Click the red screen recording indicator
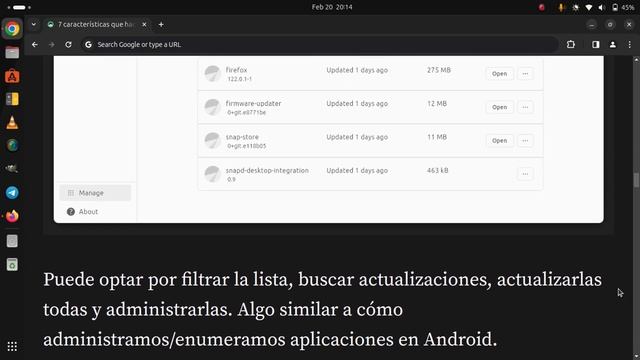This screenshot has width=640, height=360. click(542, 7)
